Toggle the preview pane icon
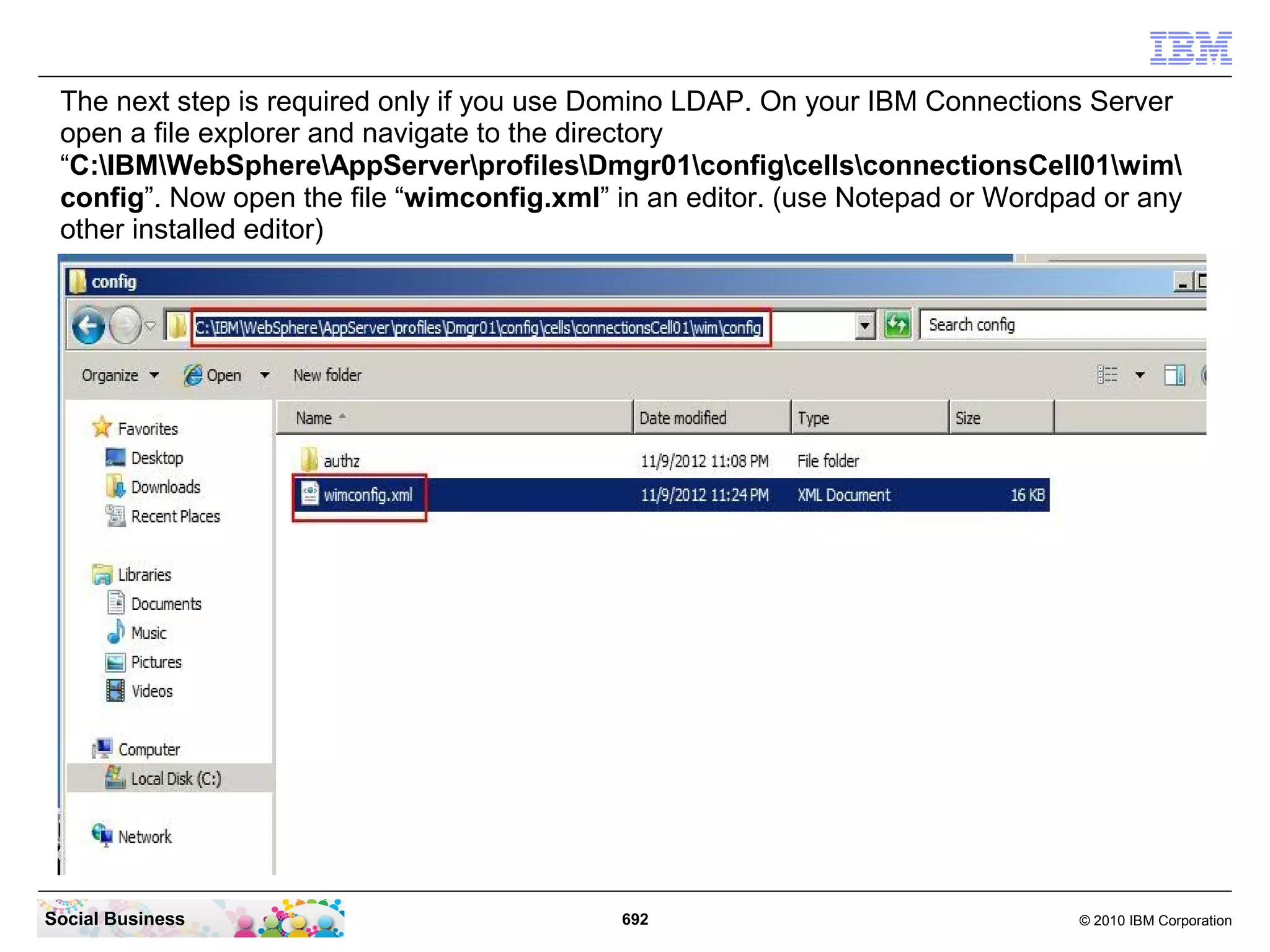 click(x=1175, y=375)
